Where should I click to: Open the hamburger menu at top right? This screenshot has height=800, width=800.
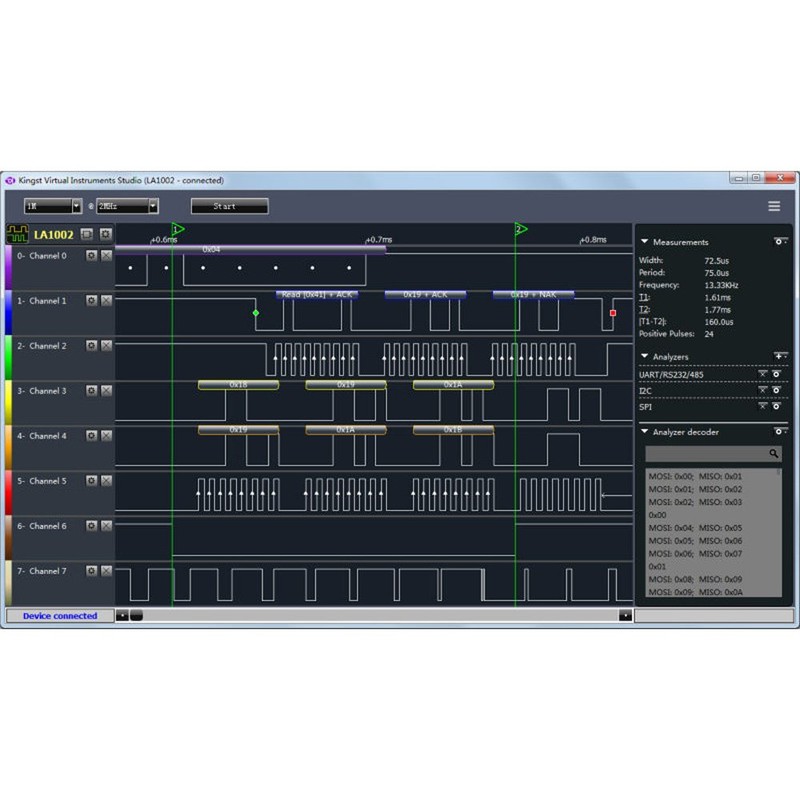(773, 206)
